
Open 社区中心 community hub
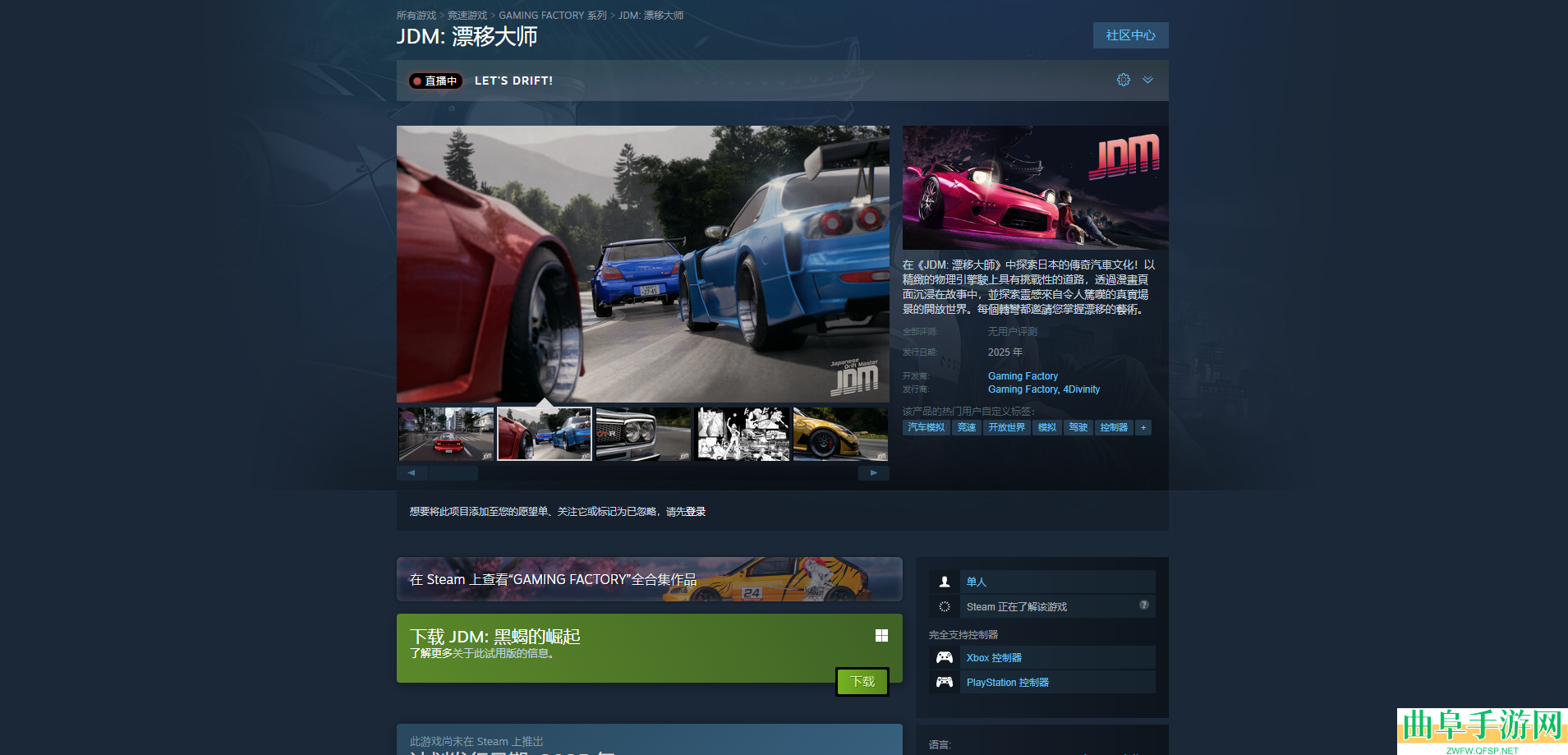(x=1130, y=35)
